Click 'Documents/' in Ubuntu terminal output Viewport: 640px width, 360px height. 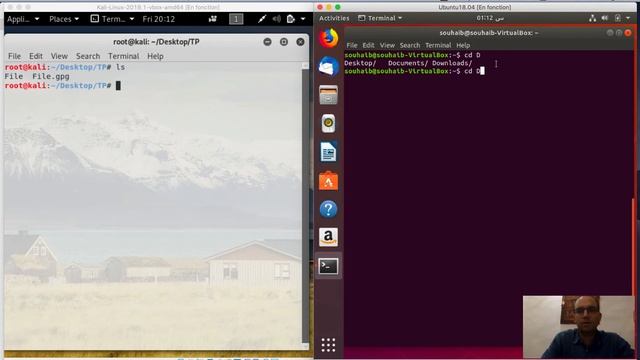click(x=408, y=63)
